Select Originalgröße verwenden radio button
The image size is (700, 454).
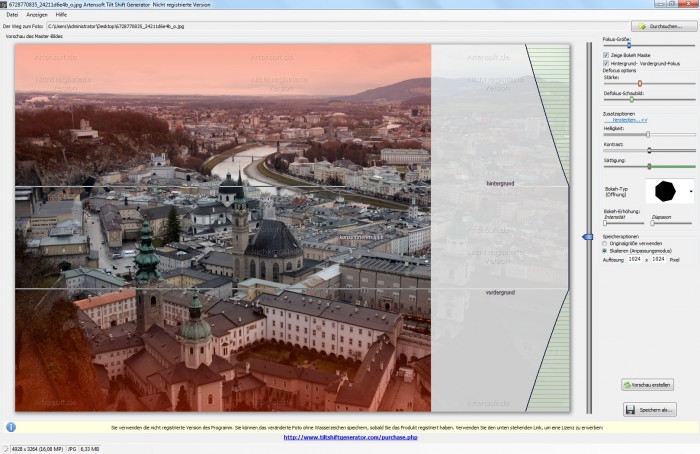604,244
